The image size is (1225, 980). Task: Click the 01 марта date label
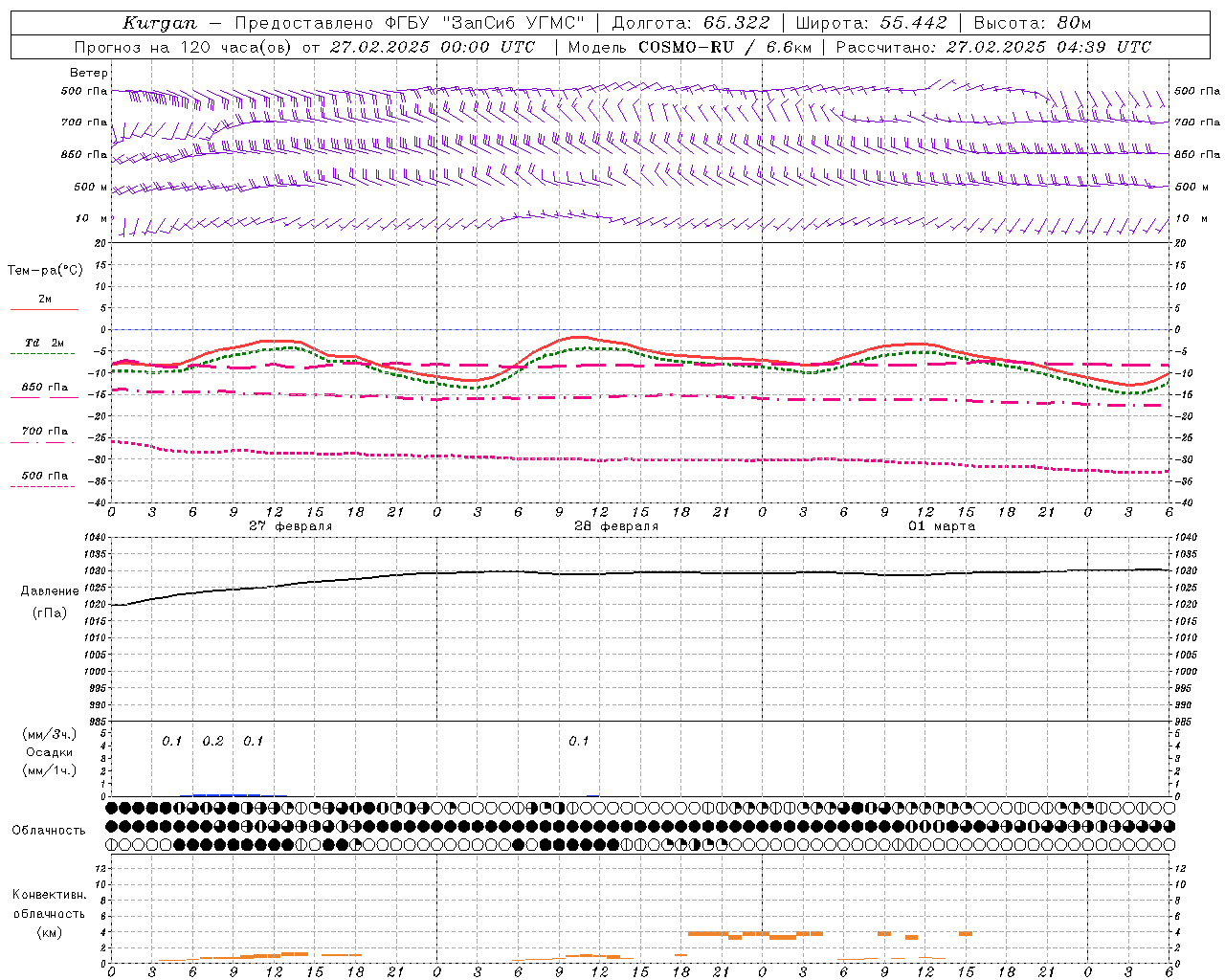coord(942,526)
